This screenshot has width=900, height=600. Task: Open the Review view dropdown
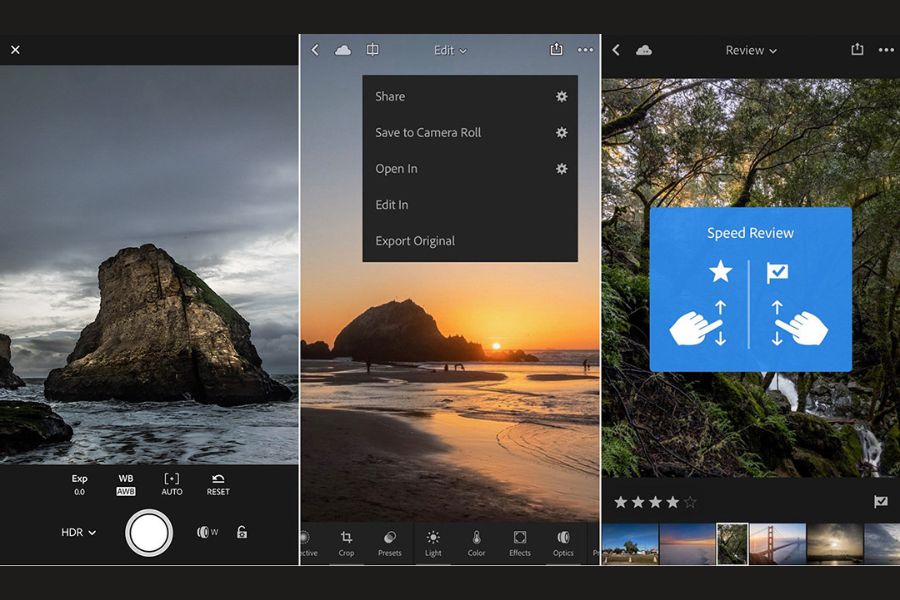coord(750,49)
